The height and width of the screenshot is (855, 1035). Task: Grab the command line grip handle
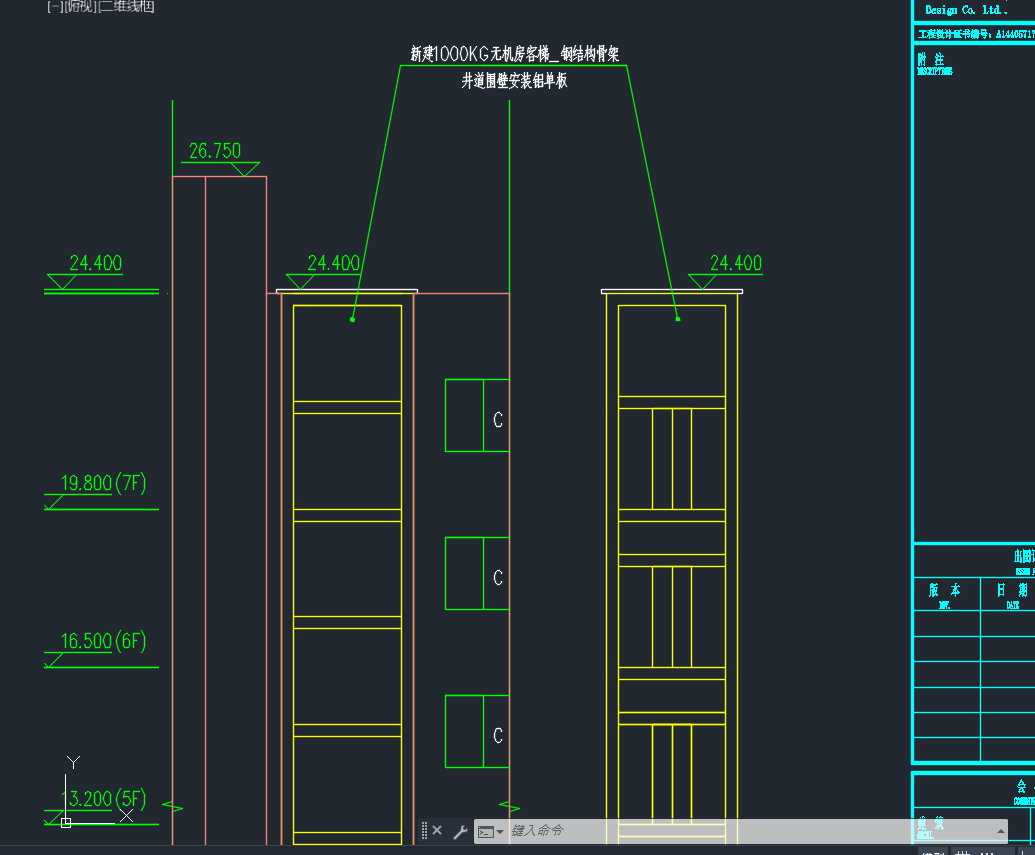click(x=424, y=831)
